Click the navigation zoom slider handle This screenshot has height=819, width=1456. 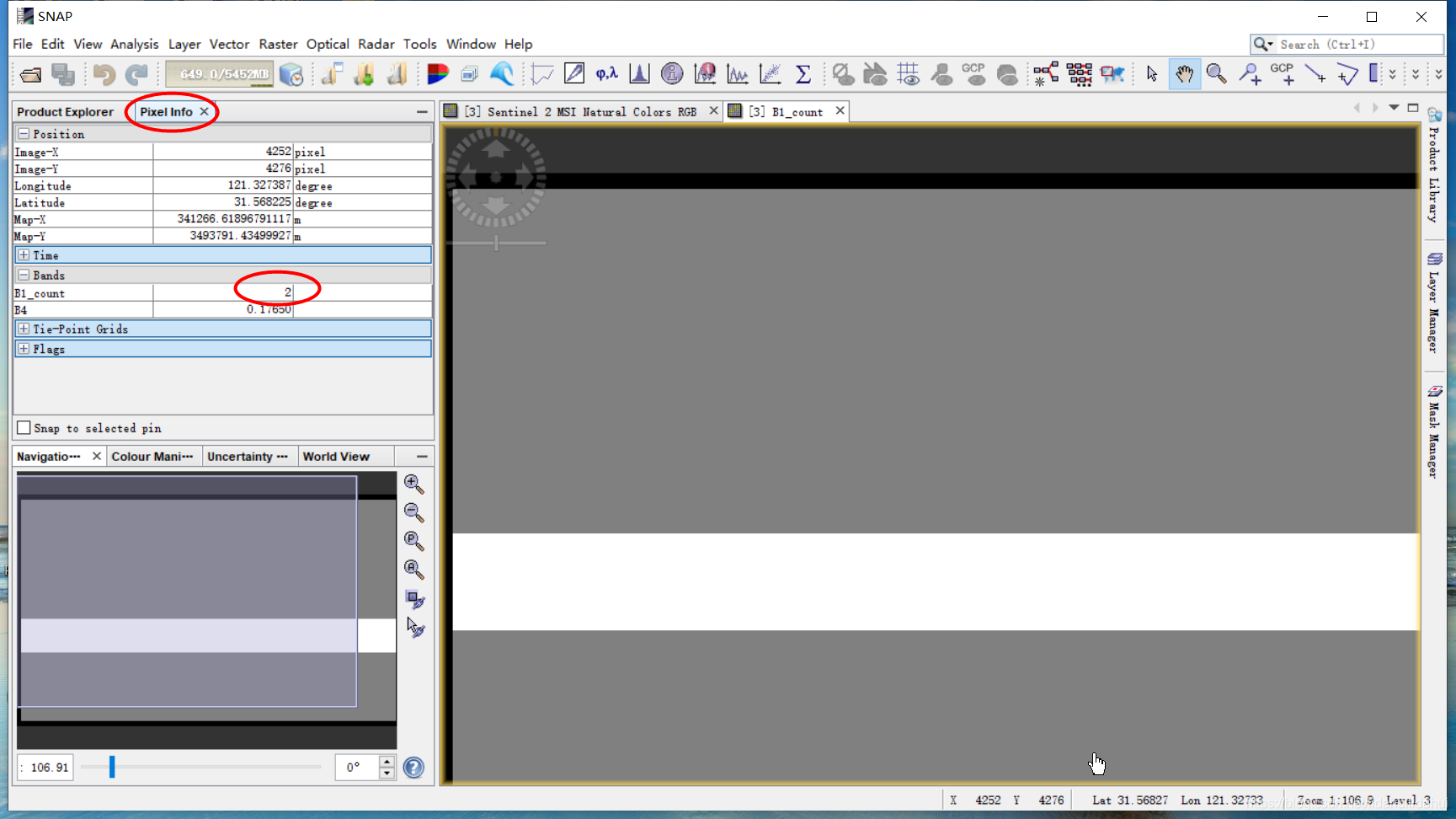click(x=112, y=767)
